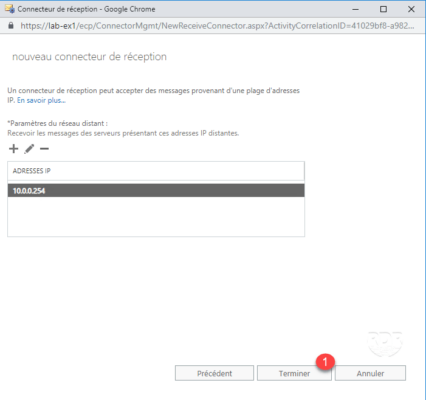Click the Paramètres du réseau distant label
This screenshot has height=400, width=426.
tap(57, 123)
